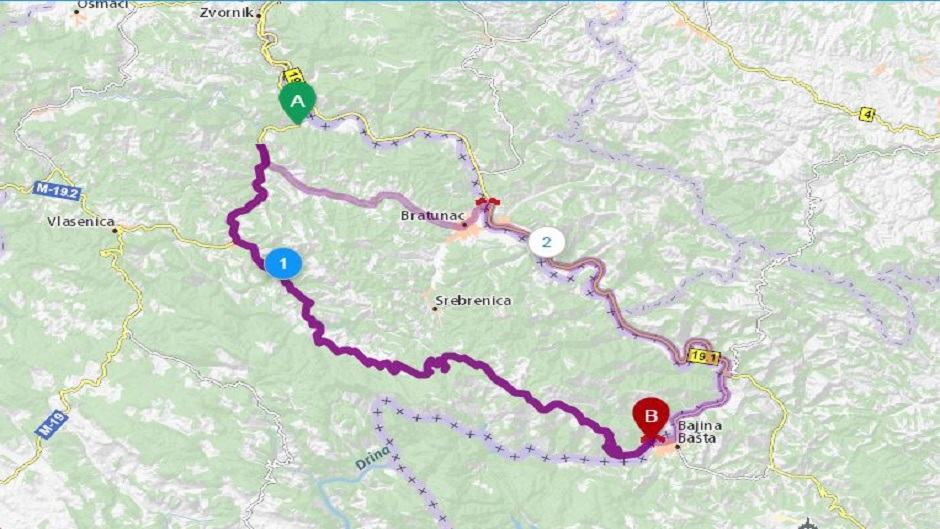Click the yellow road 4 shield
940x529 pixels.
pos(866,115)
